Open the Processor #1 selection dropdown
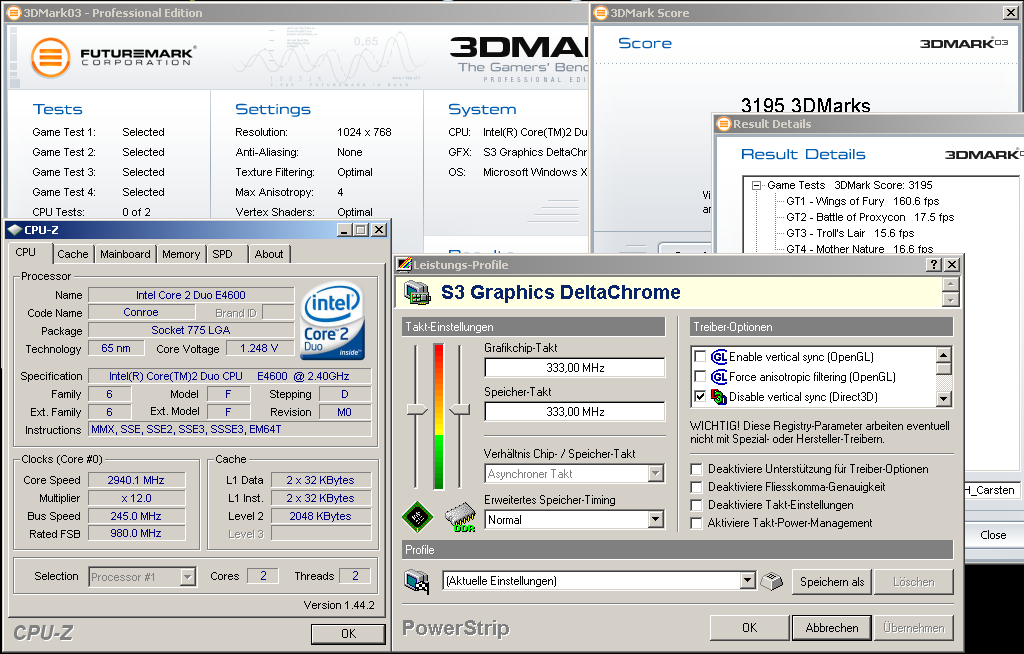The width and height of the screenshot is (1024, 654). click(187, 577)
